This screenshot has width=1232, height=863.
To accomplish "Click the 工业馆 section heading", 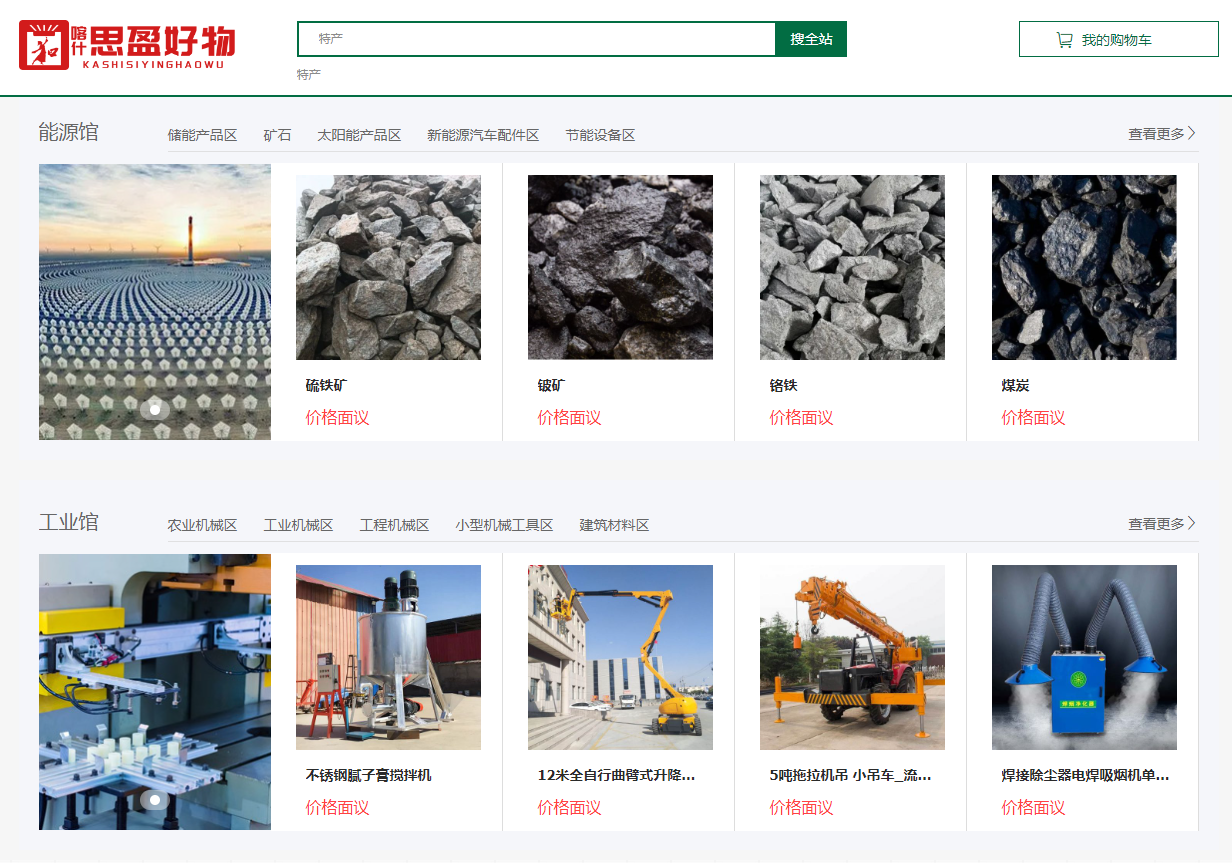I will coord(69,522).
